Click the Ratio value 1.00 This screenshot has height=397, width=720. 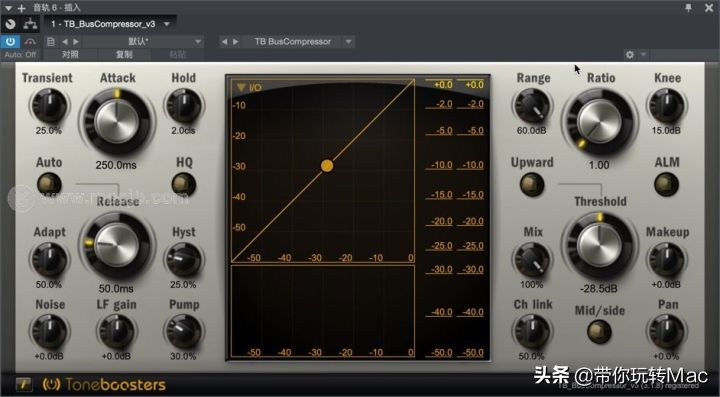click(599, 165)
